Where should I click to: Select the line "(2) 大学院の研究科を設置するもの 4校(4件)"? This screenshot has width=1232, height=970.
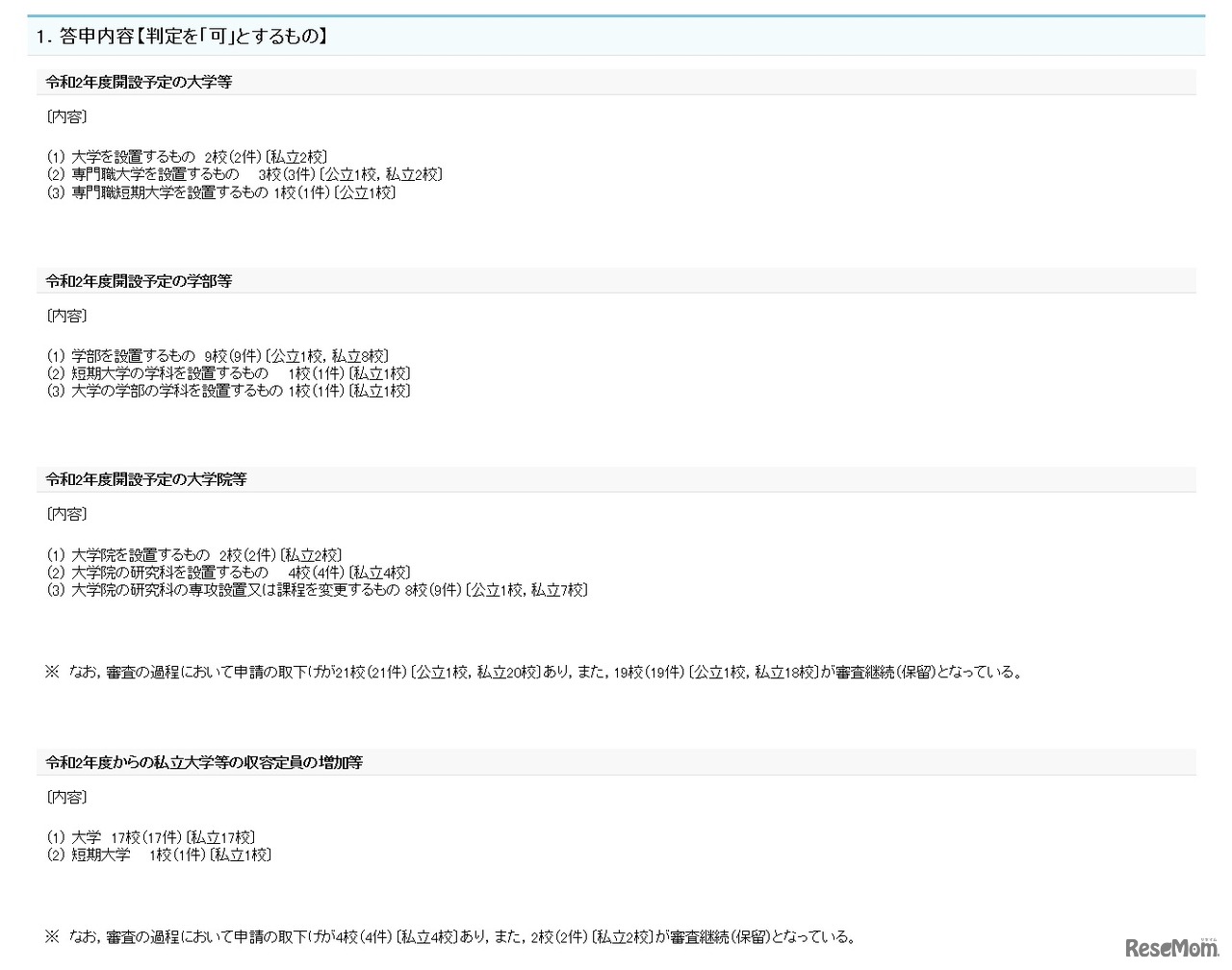click(x=228, y=573)
